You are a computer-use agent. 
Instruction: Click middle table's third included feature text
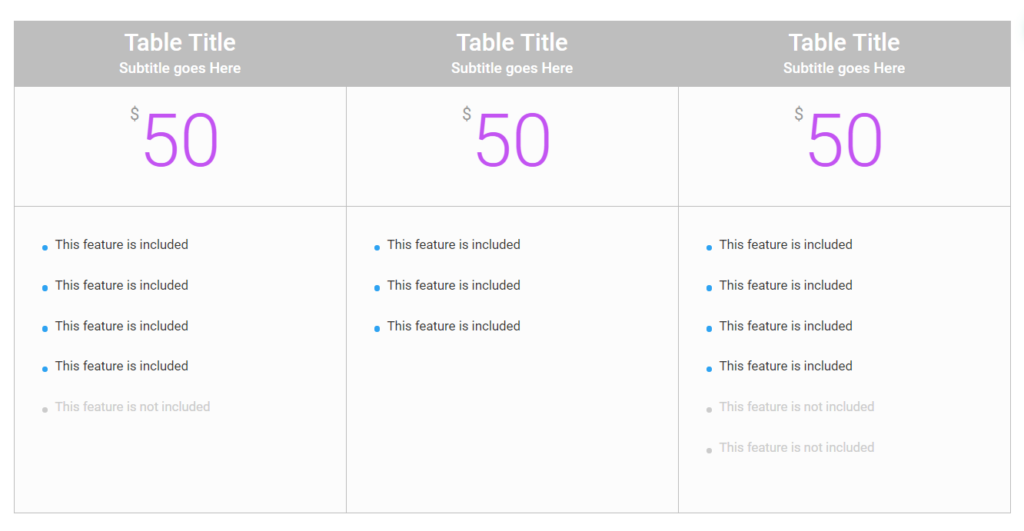[454, 326]
